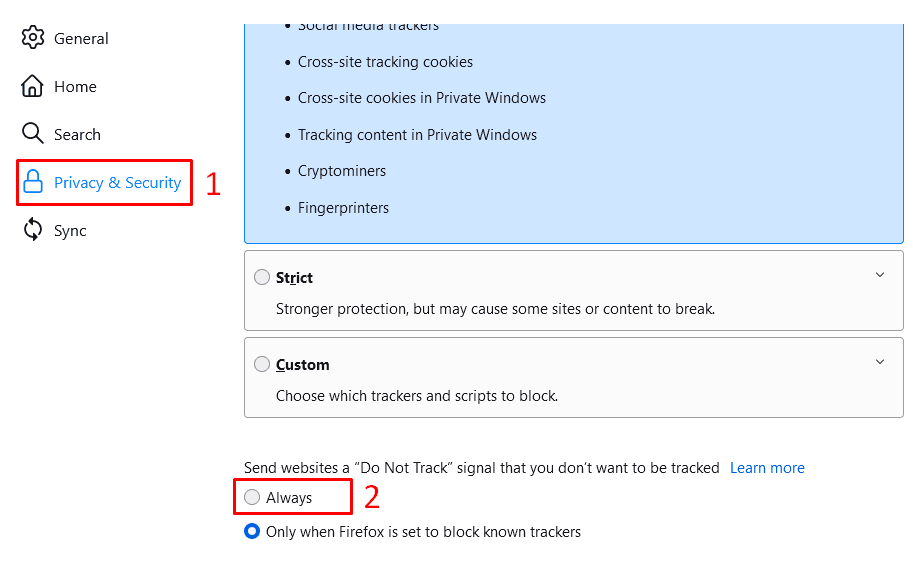Choose the Custom protection radio button
Screen dimensions: 913x582
(x=262, y=364)
